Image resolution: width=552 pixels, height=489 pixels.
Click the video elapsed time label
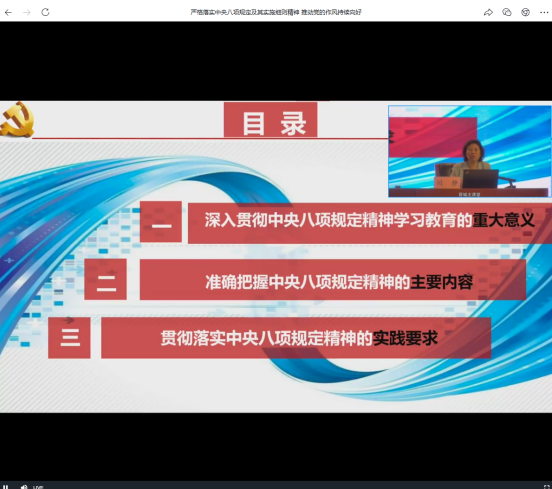pos(38,487)
